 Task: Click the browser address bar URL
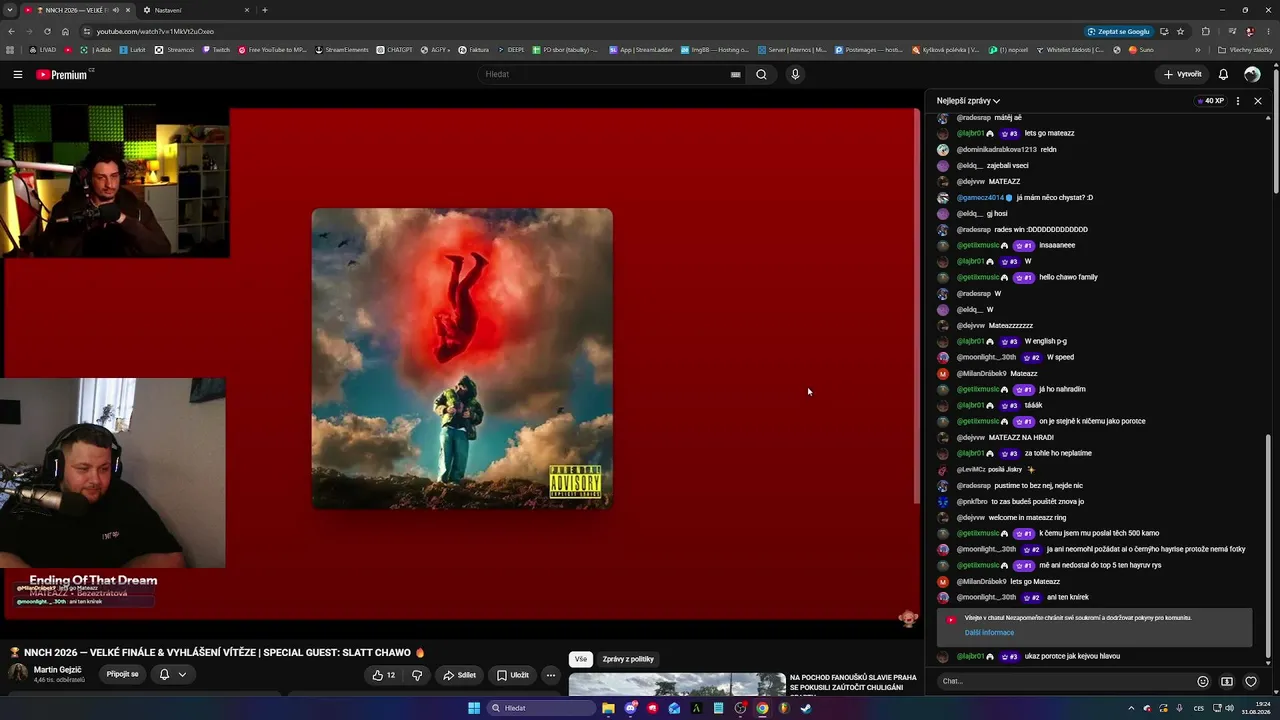(155, 31)
